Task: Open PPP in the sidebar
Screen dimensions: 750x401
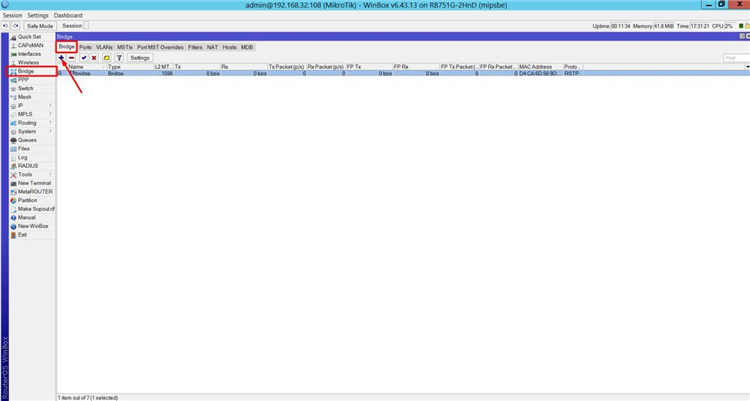Action: pos(23,80)
